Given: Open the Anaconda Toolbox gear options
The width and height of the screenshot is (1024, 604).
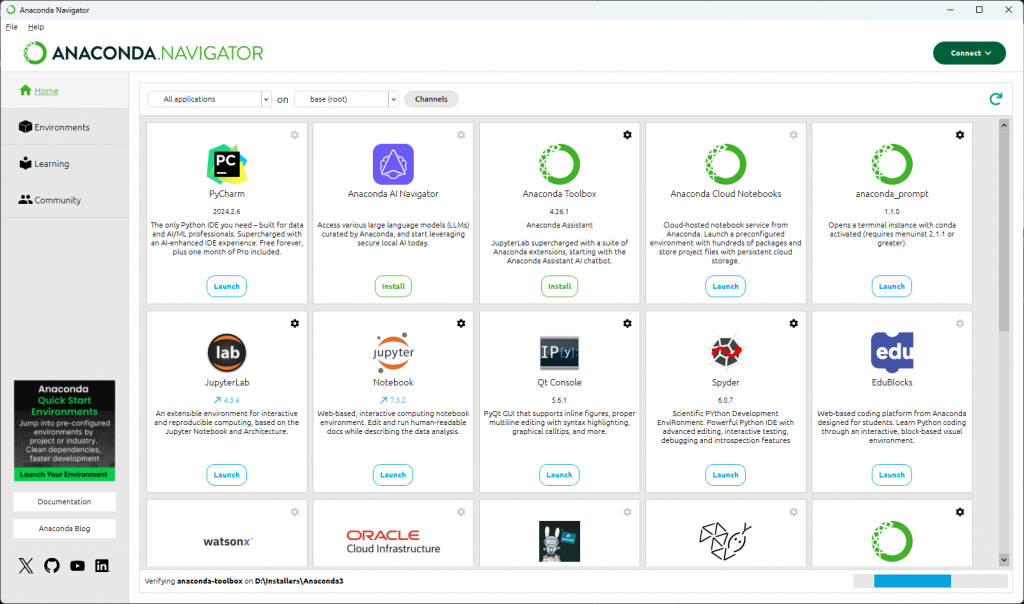Looking at the screenshot, I should click(627, 135).
